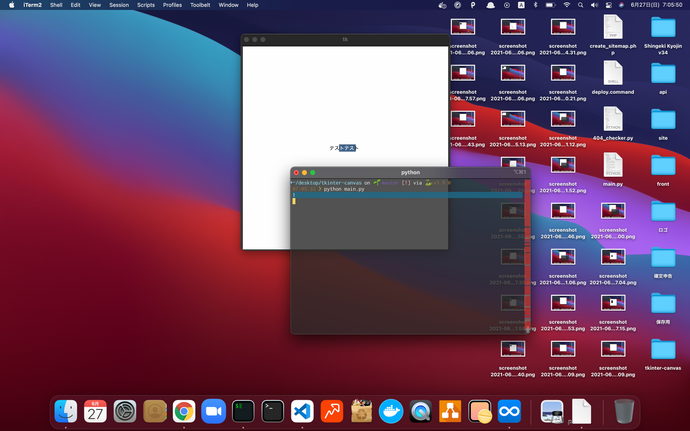Select the api folder on desktop

663,73
